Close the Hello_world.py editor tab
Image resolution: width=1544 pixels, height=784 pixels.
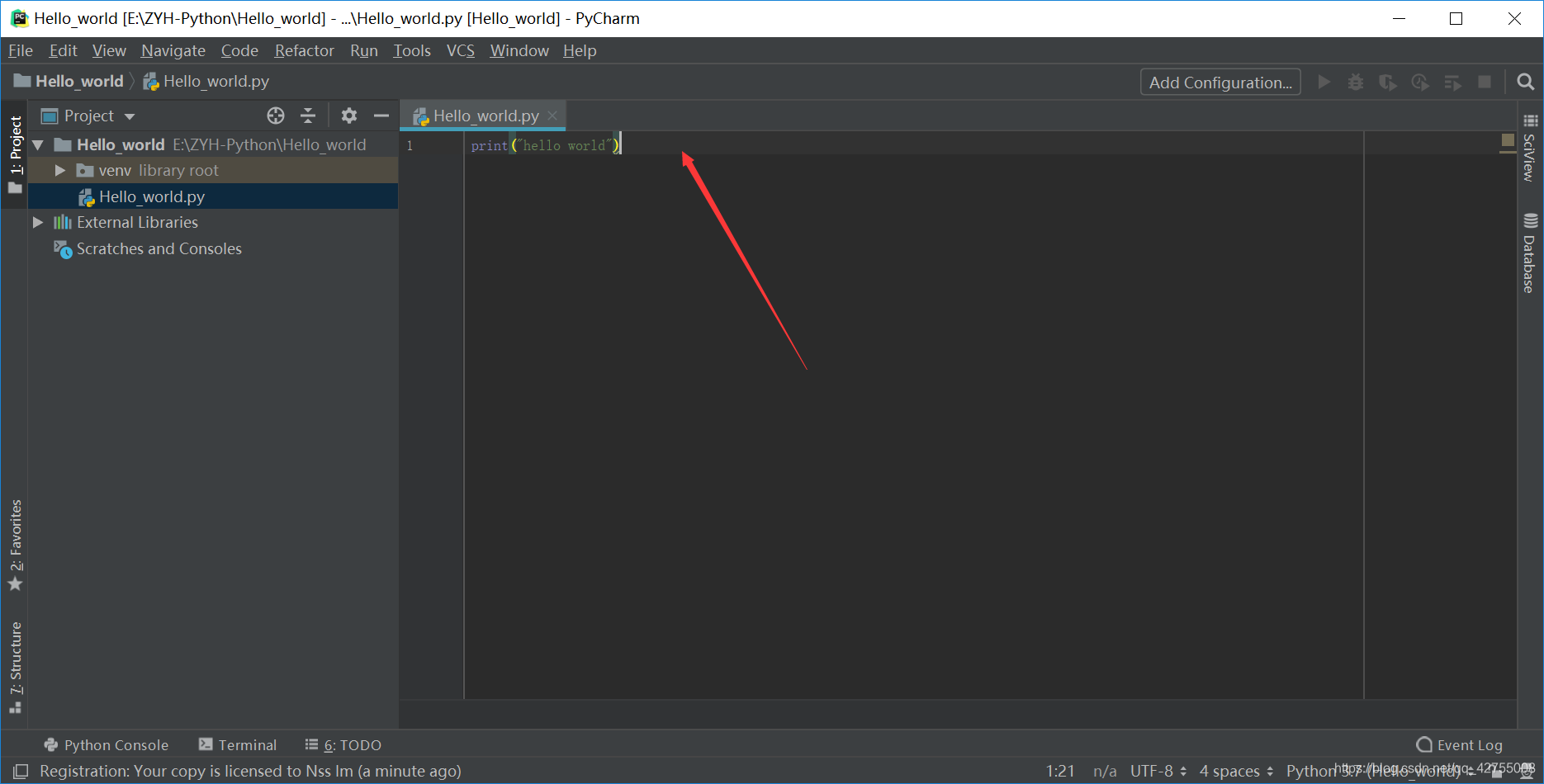point(552,116)
